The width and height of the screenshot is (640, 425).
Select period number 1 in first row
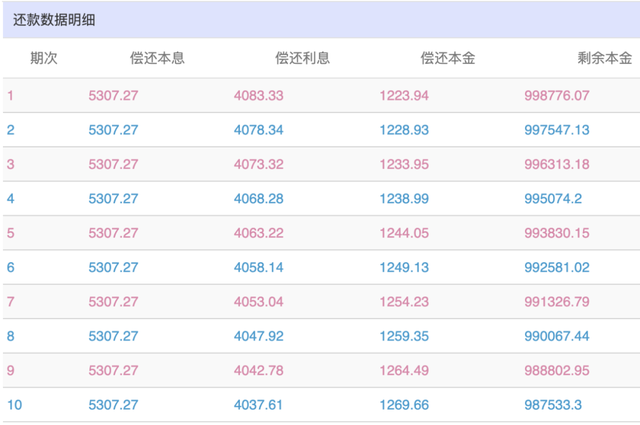click(x=10, y=96)
